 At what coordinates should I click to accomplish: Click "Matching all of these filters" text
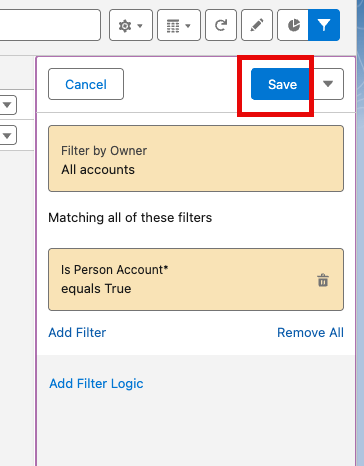click(130, 218)
